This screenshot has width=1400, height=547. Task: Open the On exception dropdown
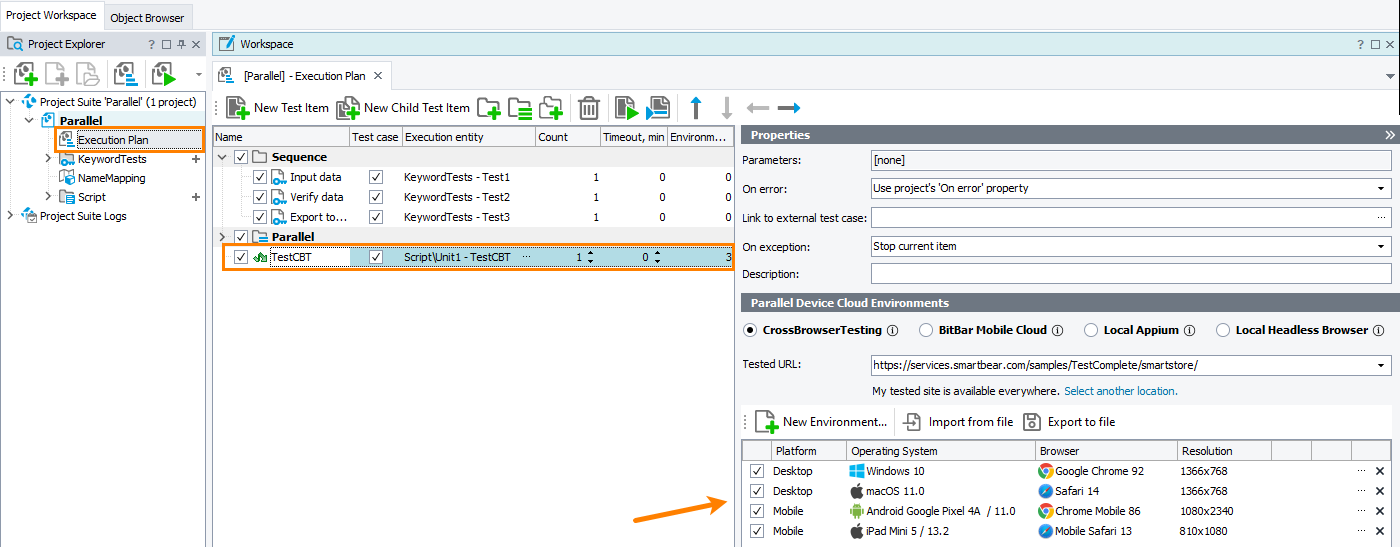pyautogui.click(x=1382, y=246)
